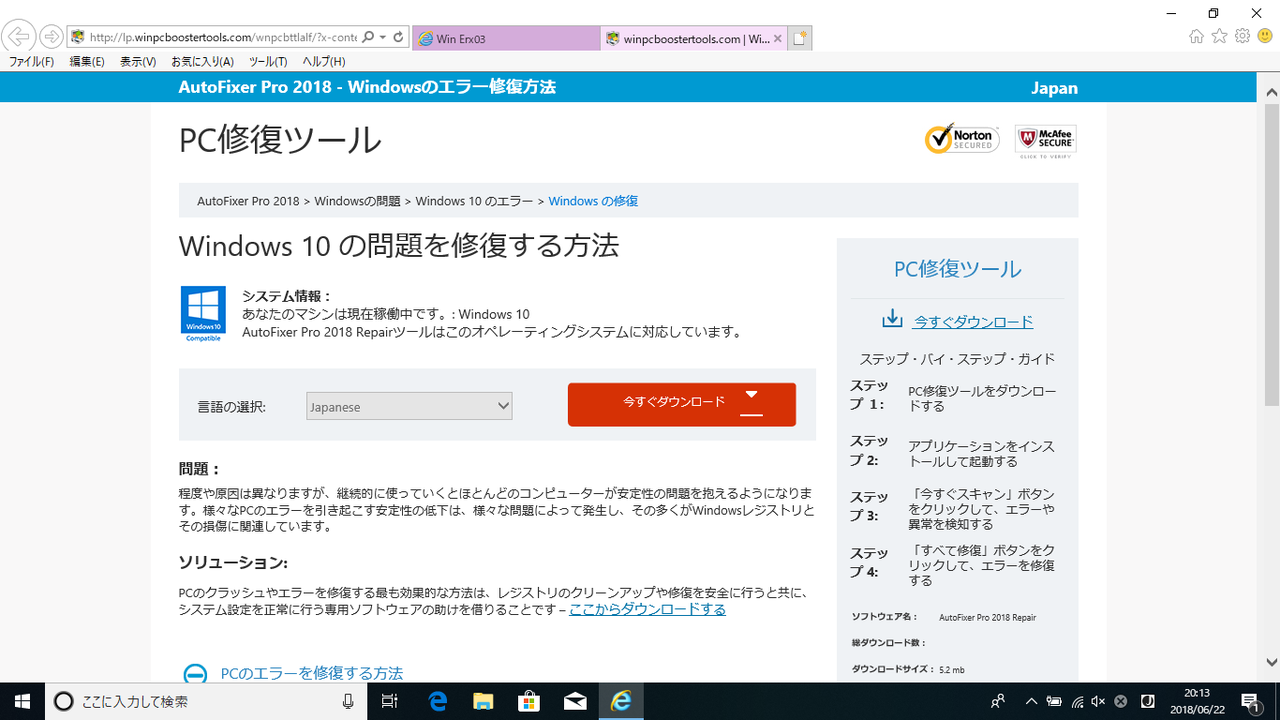The image size is (1280, 720).
Task: Click the McAfee Secure badge
Action: tap(1045, 141)
